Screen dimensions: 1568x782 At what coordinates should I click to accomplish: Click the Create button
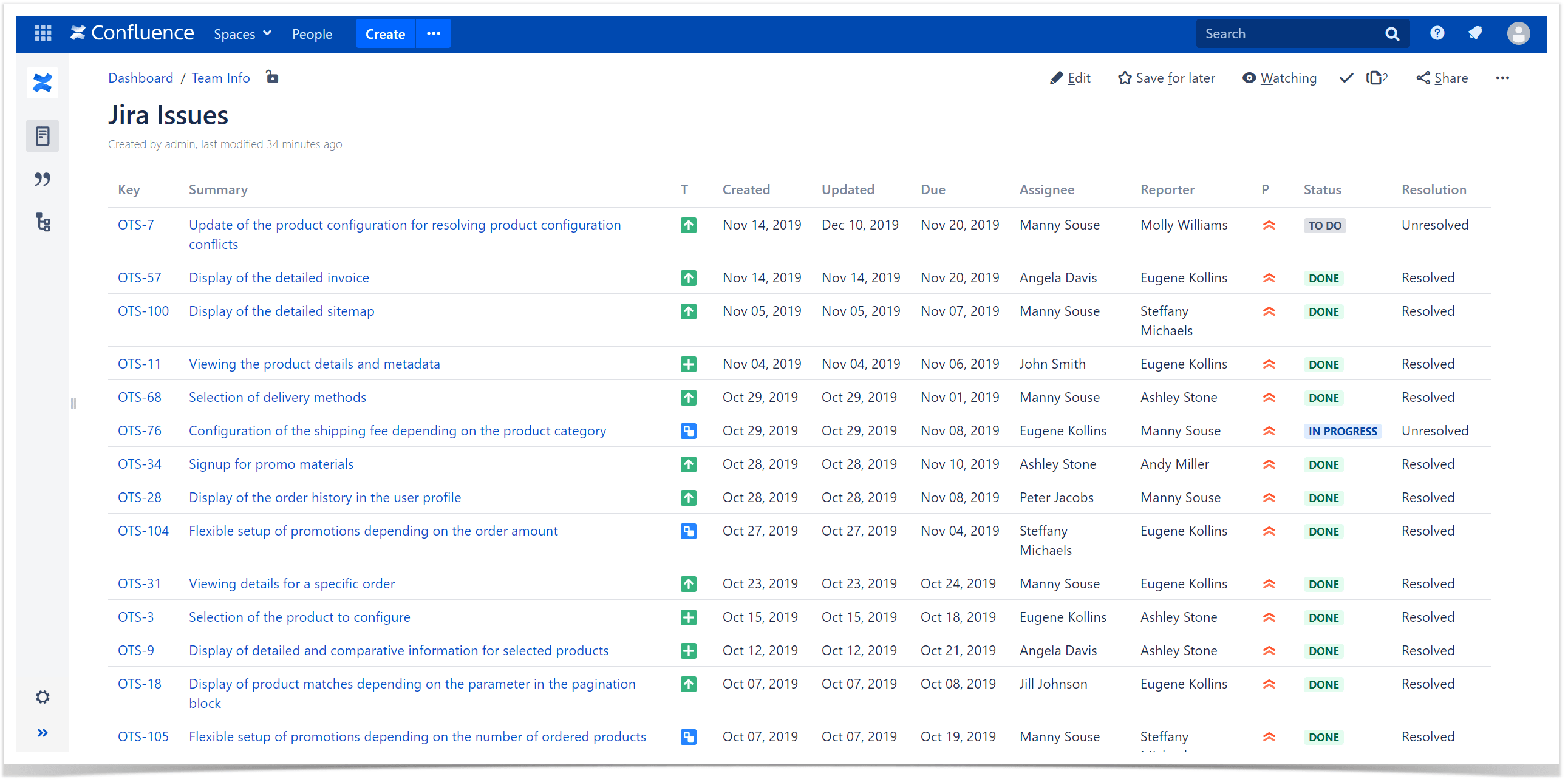[x=385, y=33]
